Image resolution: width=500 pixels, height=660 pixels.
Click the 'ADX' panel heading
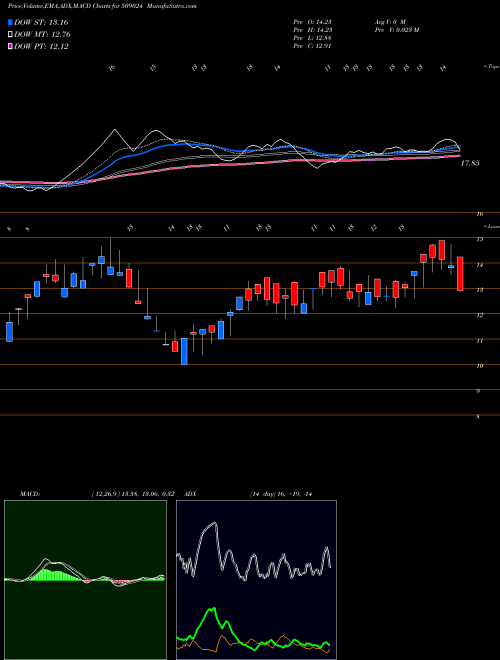191,494
